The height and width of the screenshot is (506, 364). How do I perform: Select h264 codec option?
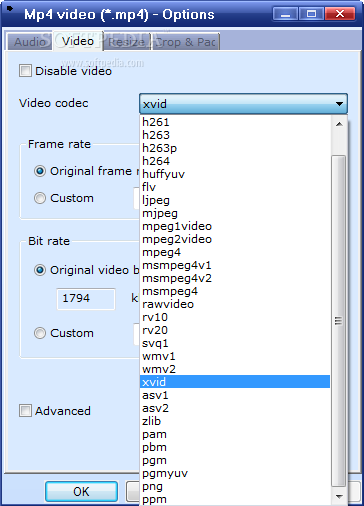point(235,161)
